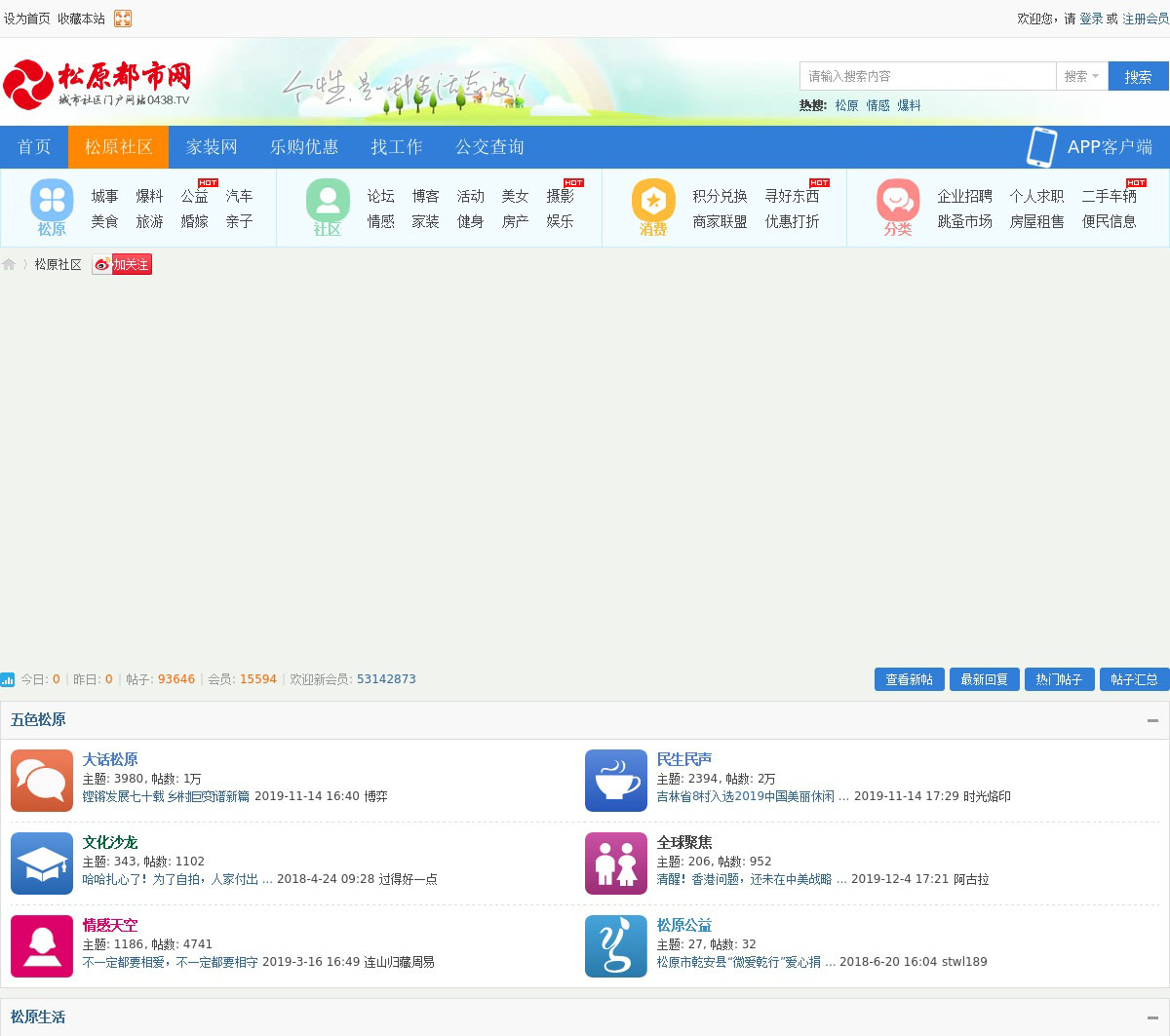
Task: Click the APP客户端 phone icon
Action: tap(1041, 147)
